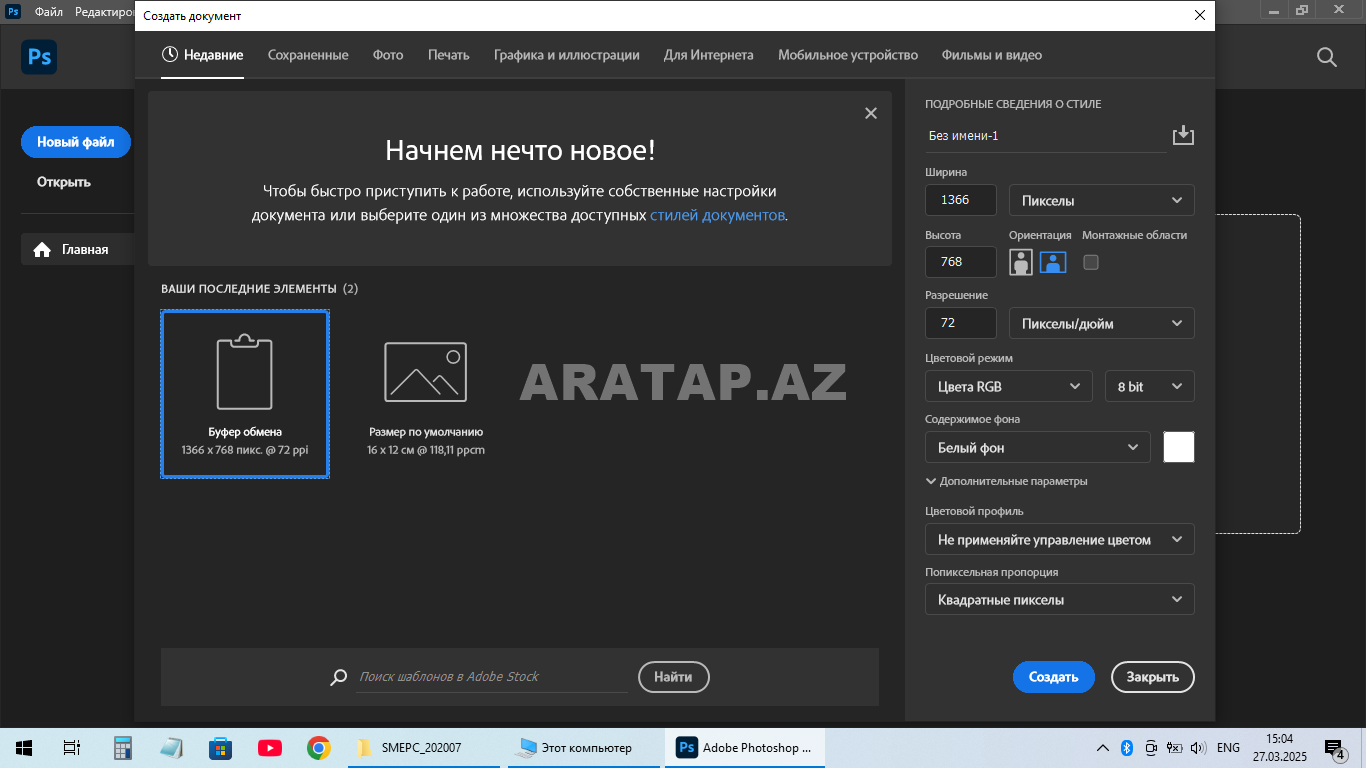Image resolution: width=1366 pixels, height=768 pixels.
Task: Open the Файл menu
Action: coord(48,12)
